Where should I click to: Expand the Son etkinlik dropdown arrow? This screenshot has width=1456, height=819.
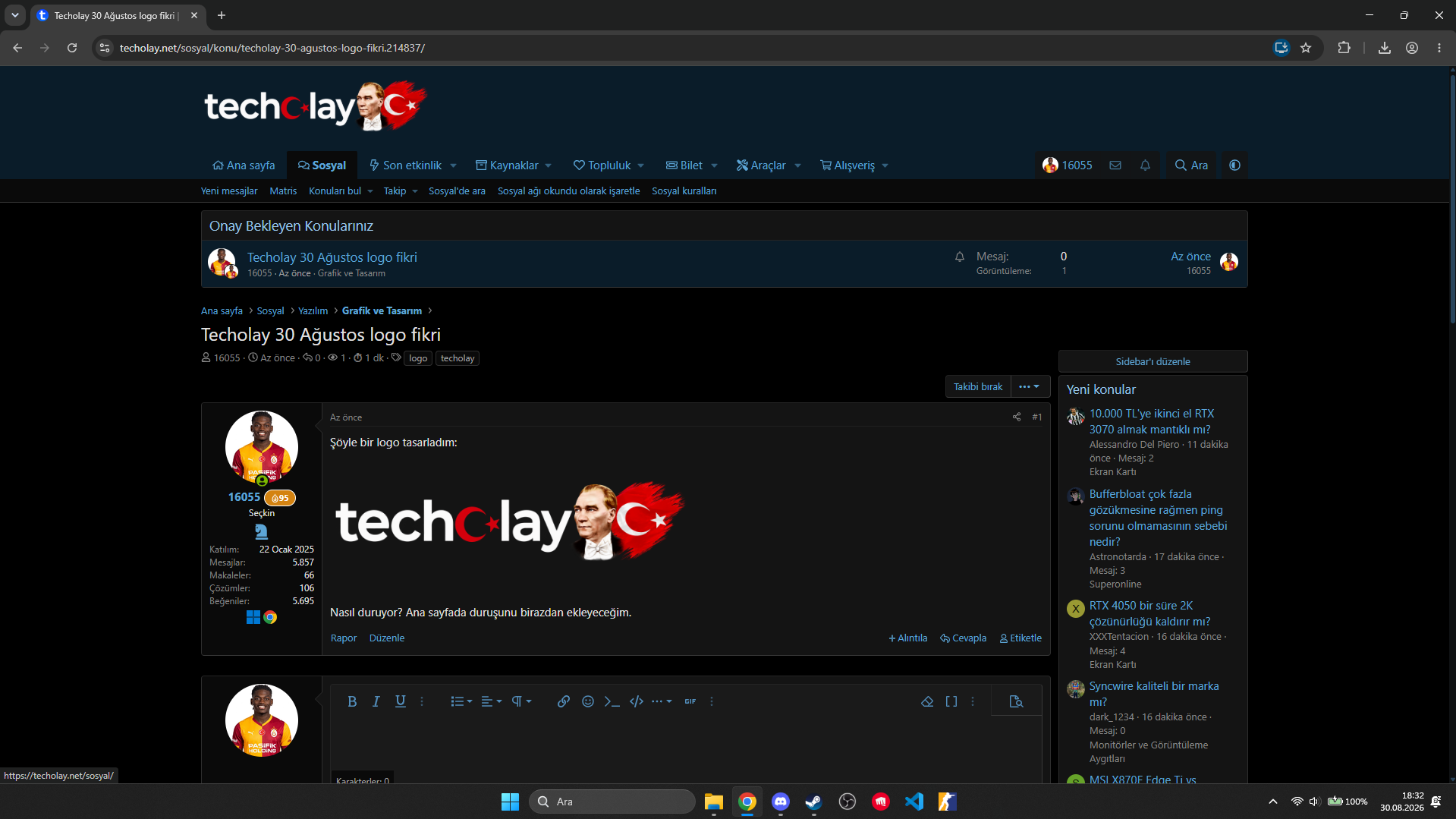[x=454, y=165]
